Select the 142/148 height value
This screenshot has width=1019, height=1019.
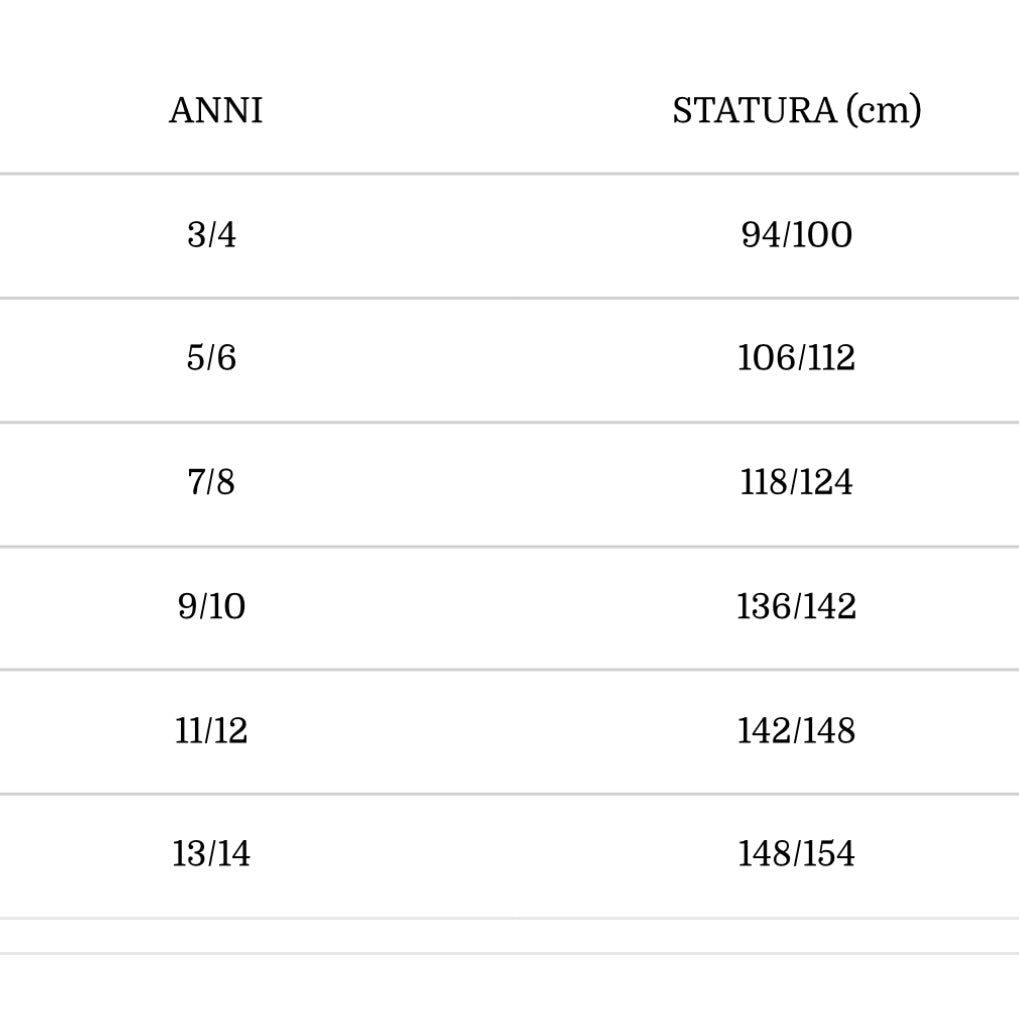[796, 731]
